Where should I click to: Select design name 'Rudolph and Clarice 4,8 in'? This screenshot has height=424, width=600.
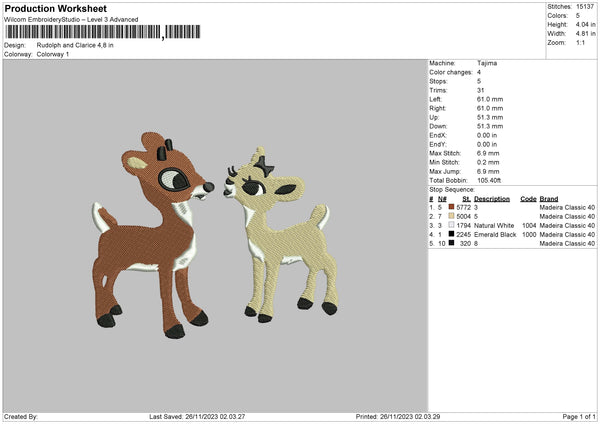coord(75,45)
